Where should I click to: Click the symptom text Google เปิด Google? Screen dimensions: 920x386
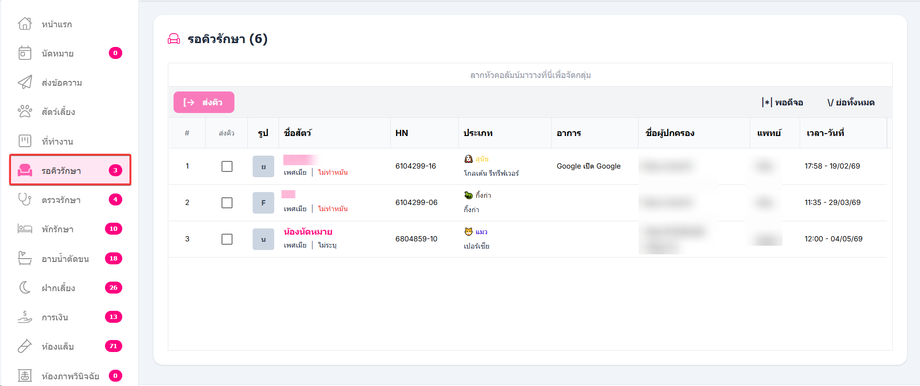tap(588, 167)
